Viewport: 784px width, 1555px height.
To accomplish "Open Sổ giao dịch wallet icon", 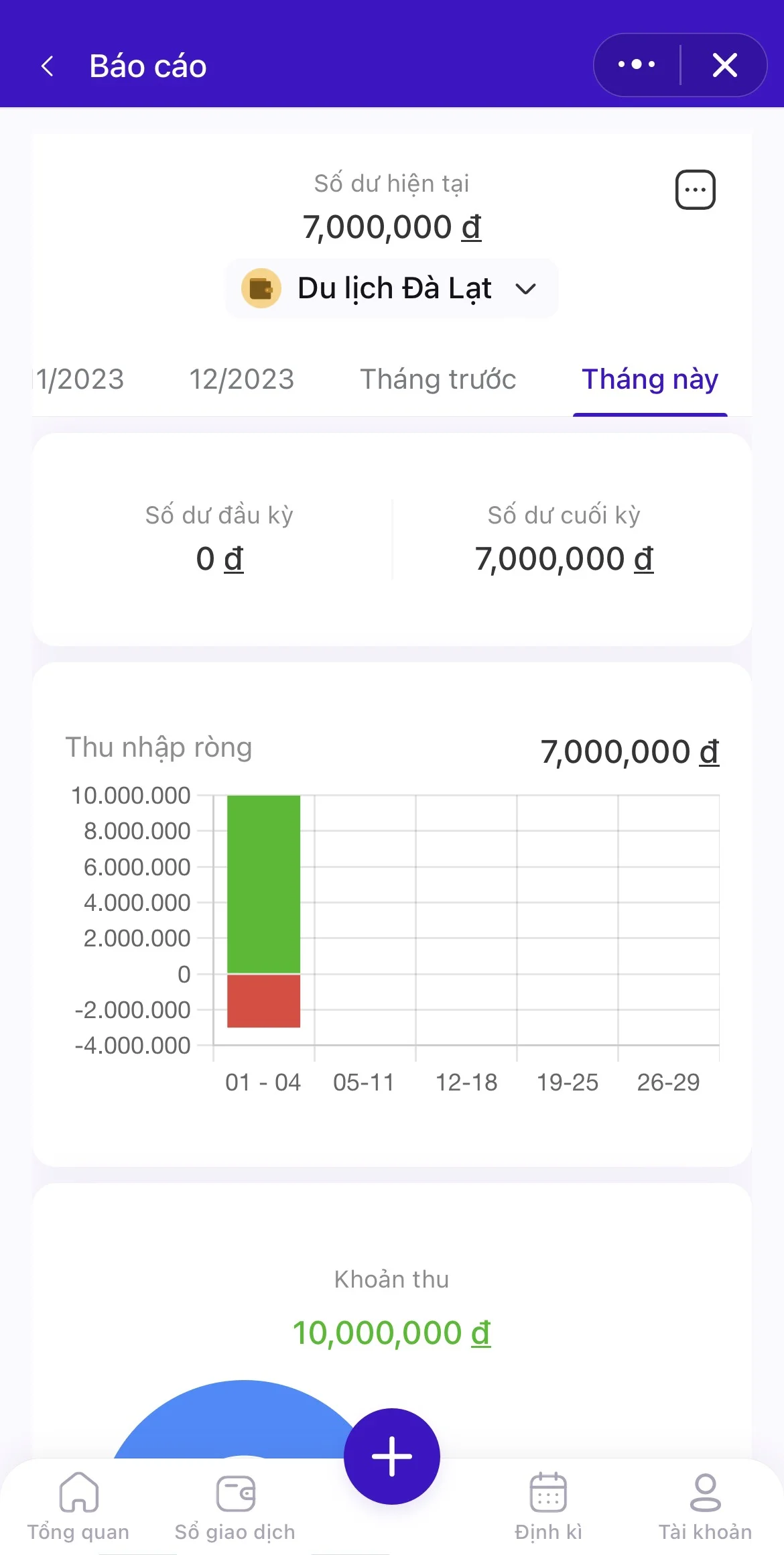I will 235,1494.
